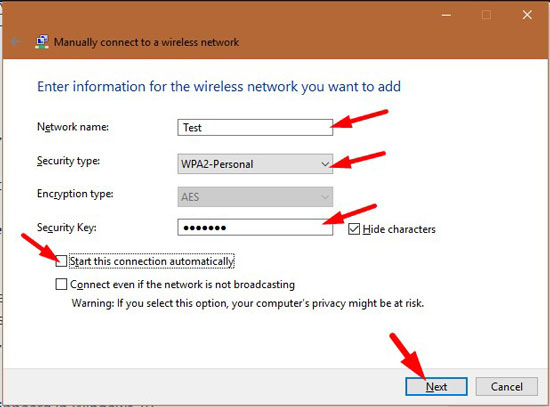Click the Next button
The width and height of the screenshot is (550, 407).
[x=436, y=387]
